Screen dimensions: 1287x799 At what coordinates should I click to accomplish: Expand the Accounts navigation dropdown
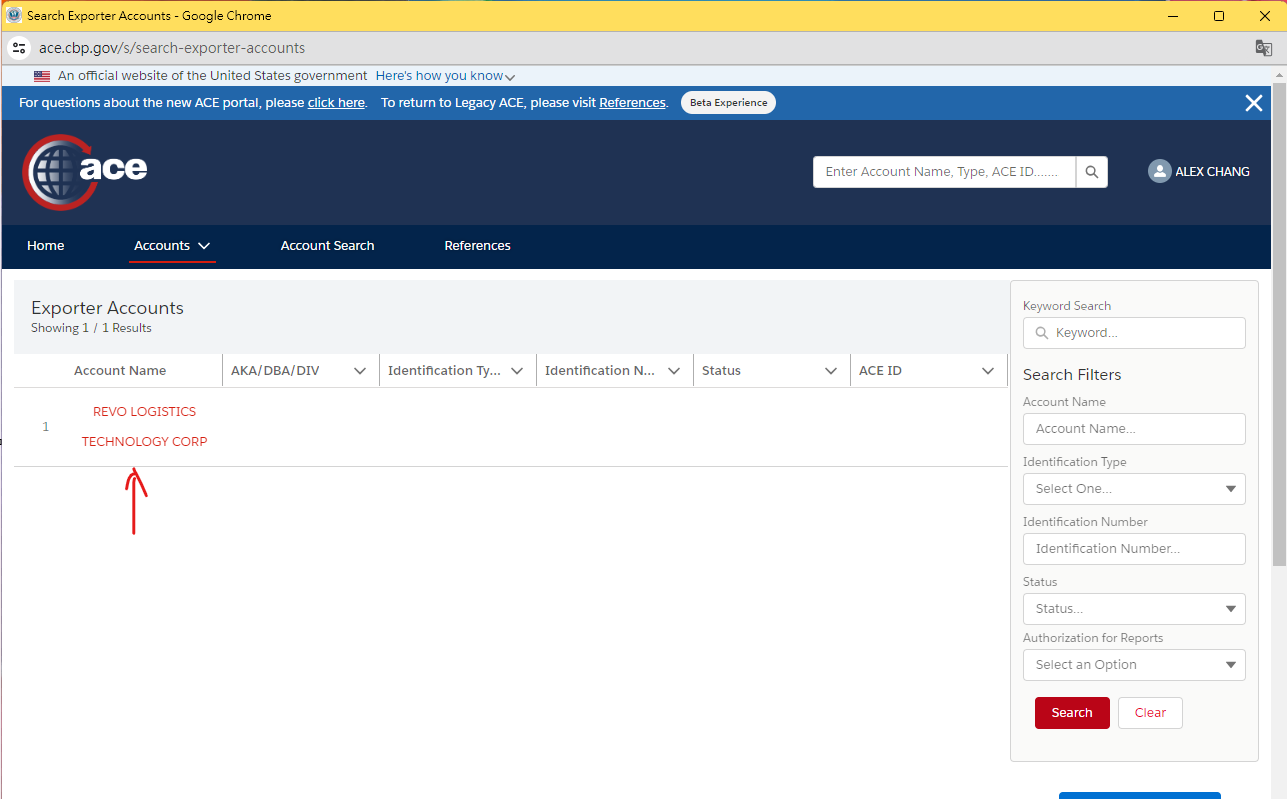205,246
